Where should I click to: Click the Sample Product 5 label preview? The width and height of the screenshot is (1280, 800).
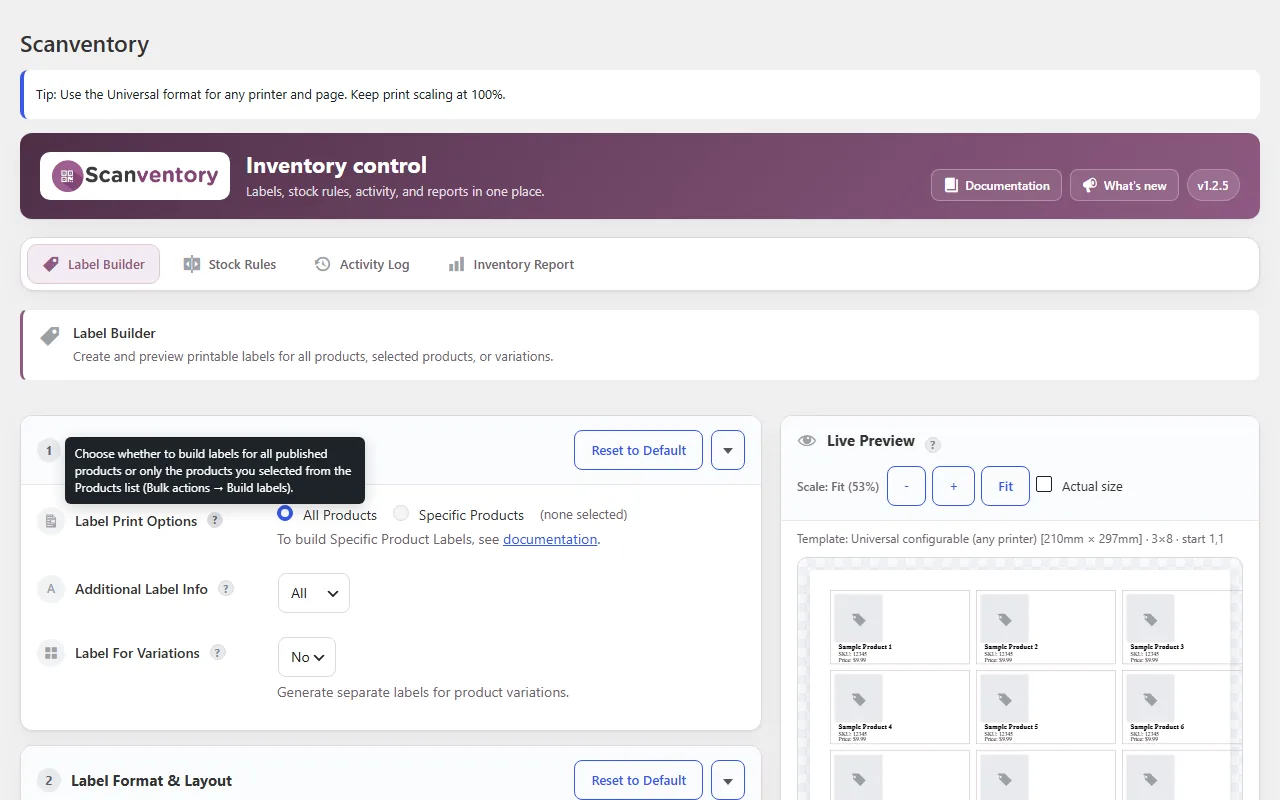pyautogui.click(x=1046, y=707)
